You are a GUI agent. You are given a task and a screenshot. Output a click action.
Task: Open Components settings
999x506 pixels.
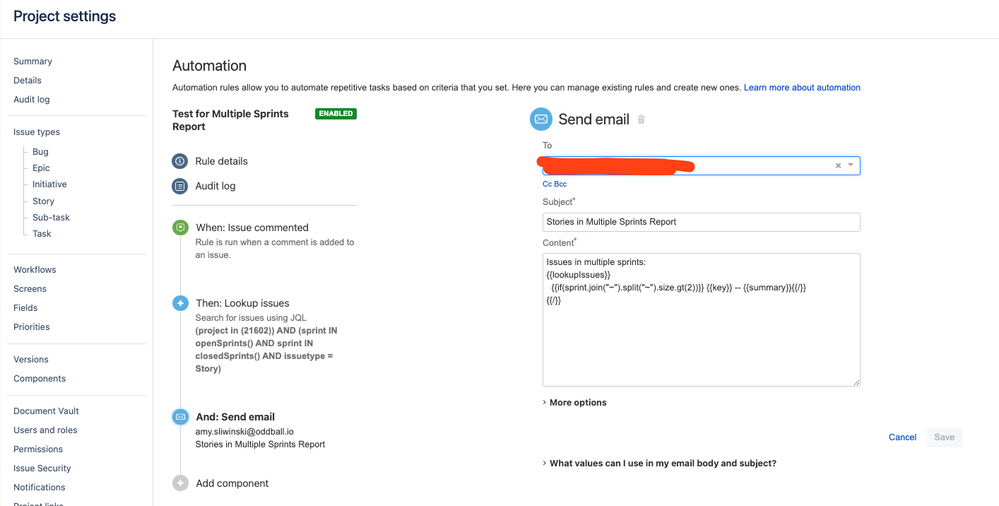[x=40, y=379]
